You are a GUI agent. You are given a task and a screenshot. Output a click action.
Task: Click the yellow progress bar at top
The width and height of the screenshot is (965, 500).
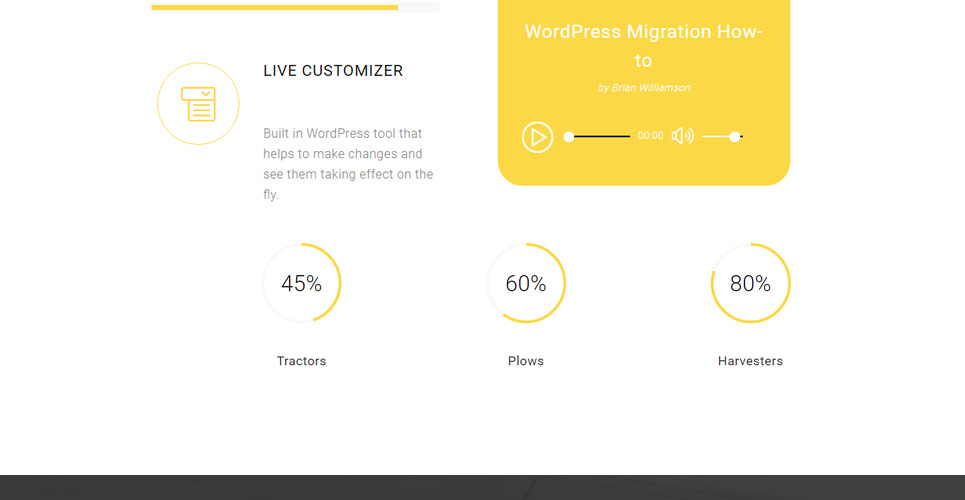pyautogui.click(x=275, y=7)
